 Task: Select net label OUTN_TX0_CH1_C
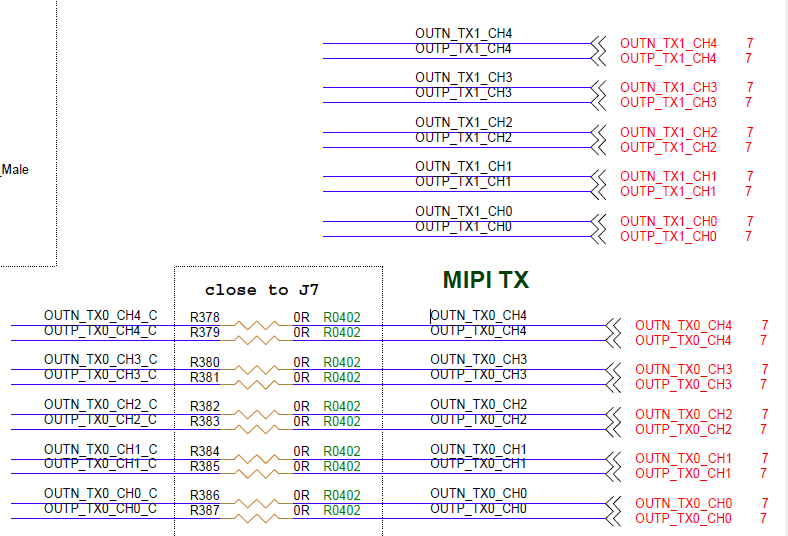point(101,449)
